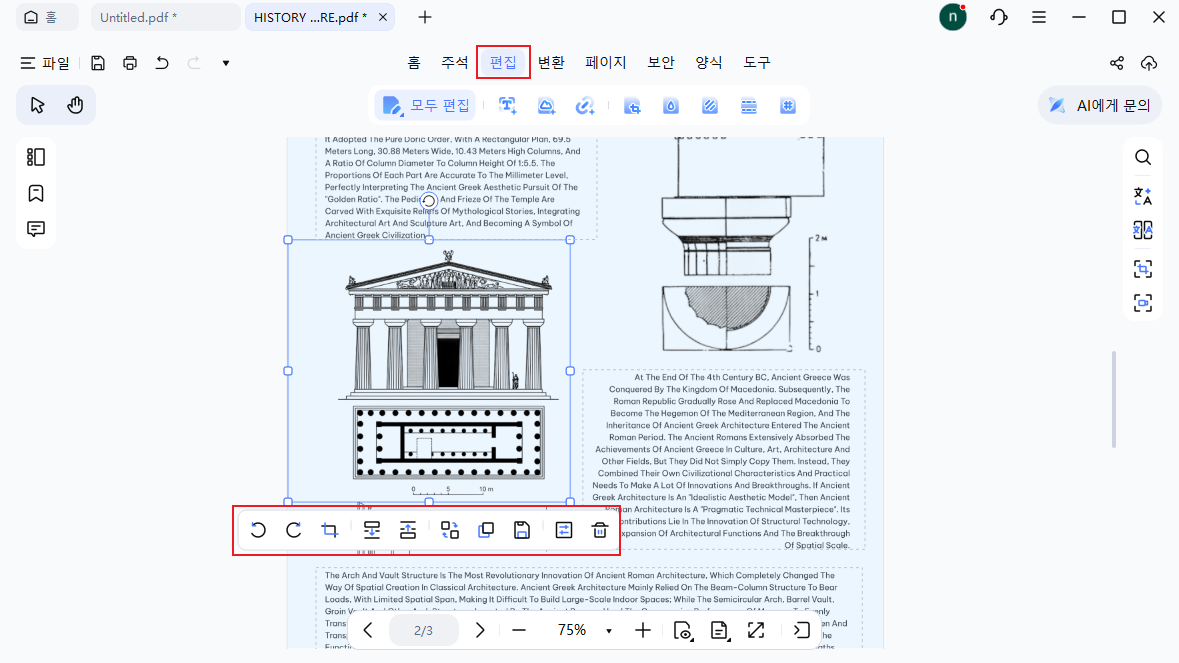This screenshot has height=663, width=1179.
Task: Rotate image clockwise in floating toolbar
Action: [294, 530]
